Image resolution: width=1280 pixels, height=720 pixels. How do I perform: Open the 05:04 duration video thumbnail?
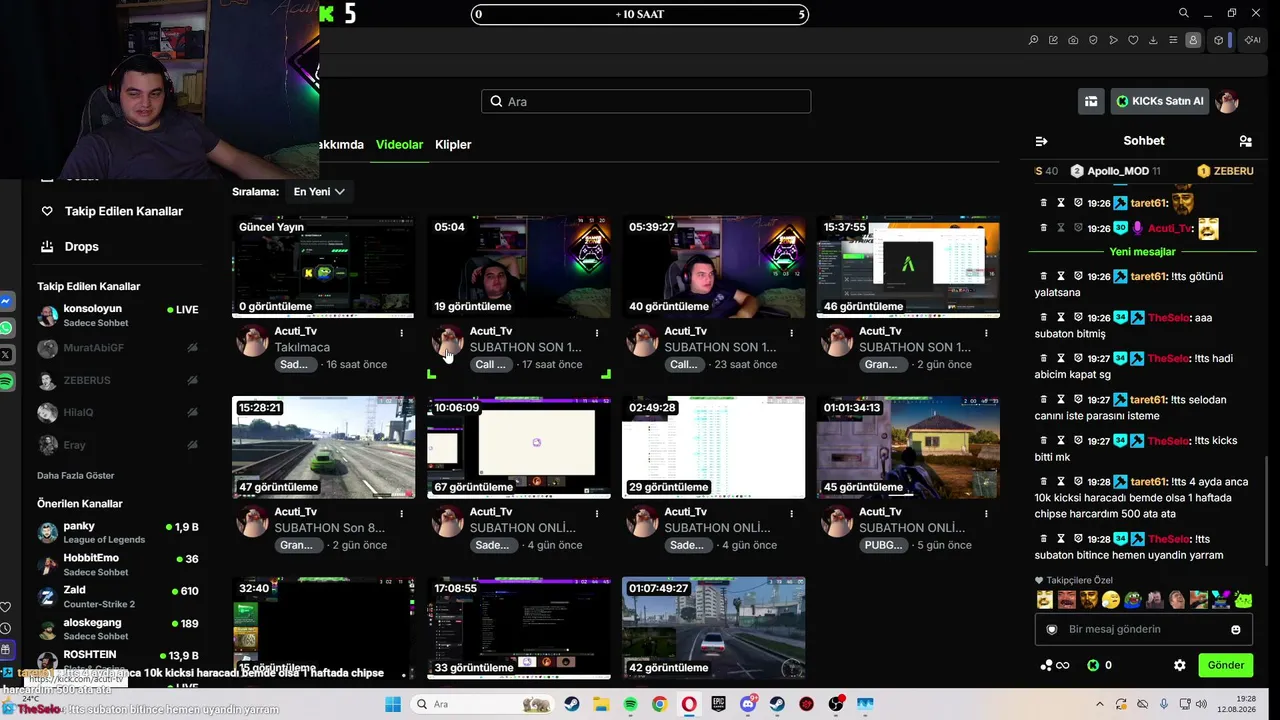pyautogui.click(x=519, y=267)
